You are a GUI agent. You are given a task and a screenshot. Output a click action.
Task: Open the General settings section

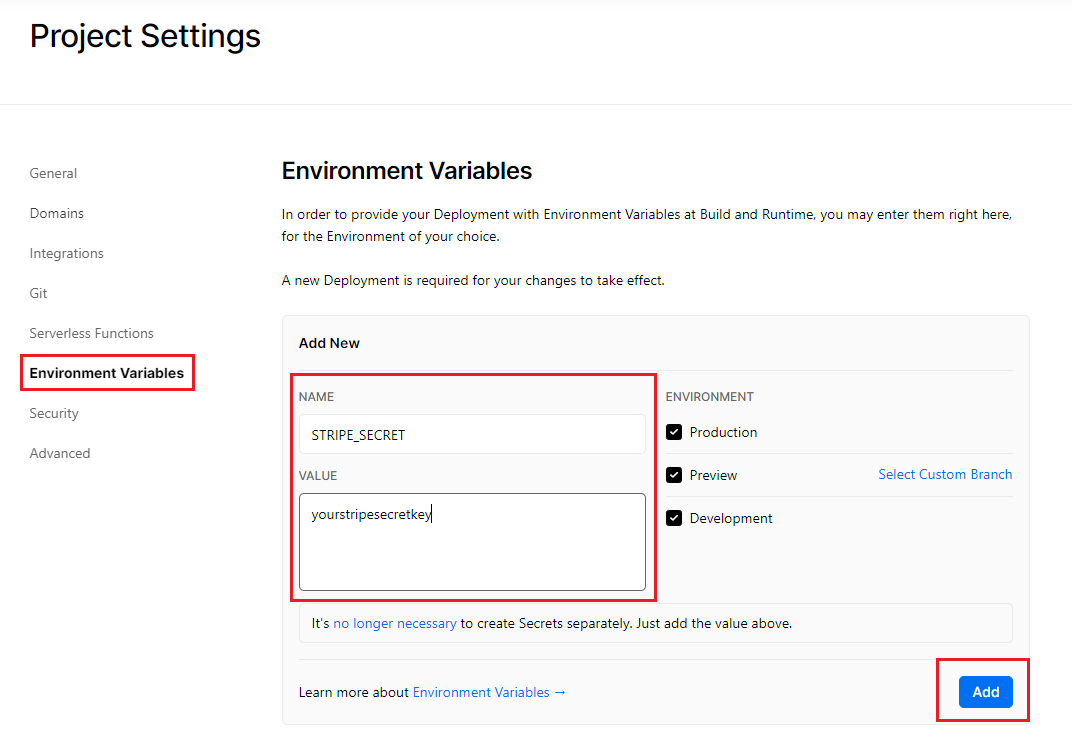(53, 173)
